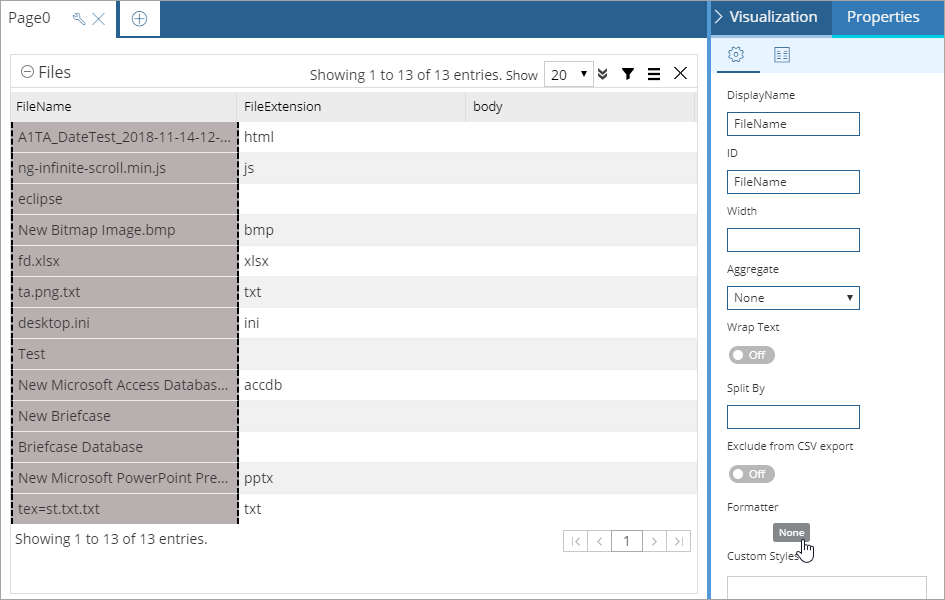Click inside the Width input field
The width and height of the screenshot is (945, 600).
[x=793, y=239]
